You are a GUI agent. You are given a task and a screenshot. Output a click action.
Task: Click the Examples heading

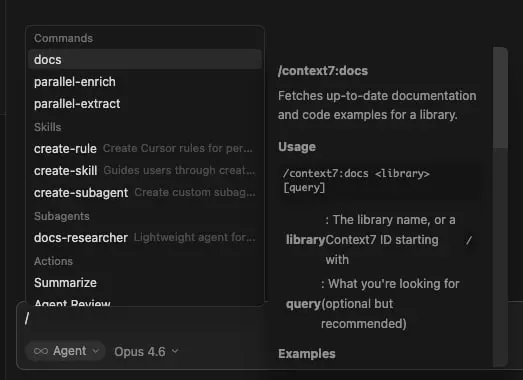(307, 354)
